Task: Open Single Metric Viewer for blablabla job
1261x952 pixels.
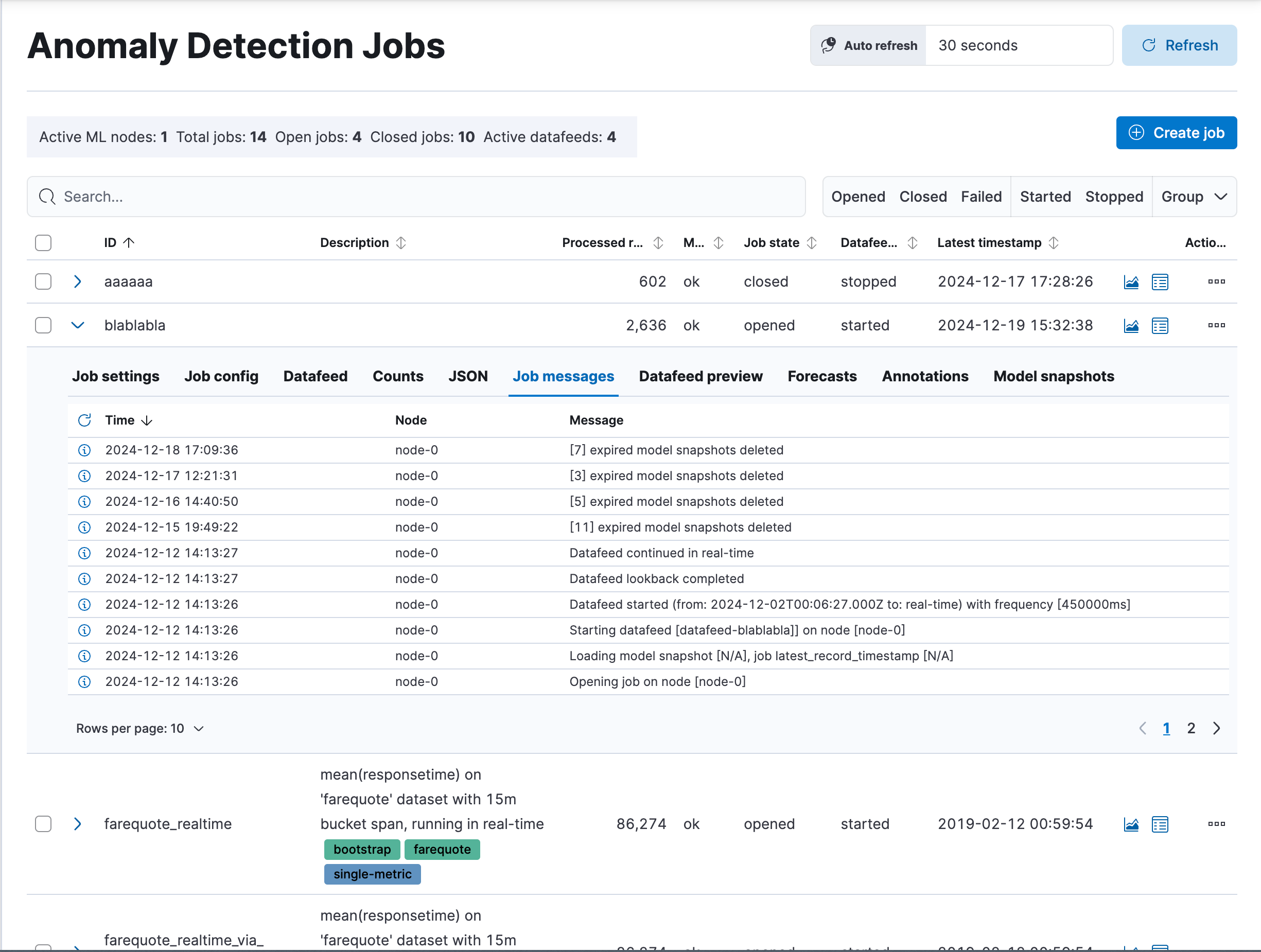Action: [1131, 326]
